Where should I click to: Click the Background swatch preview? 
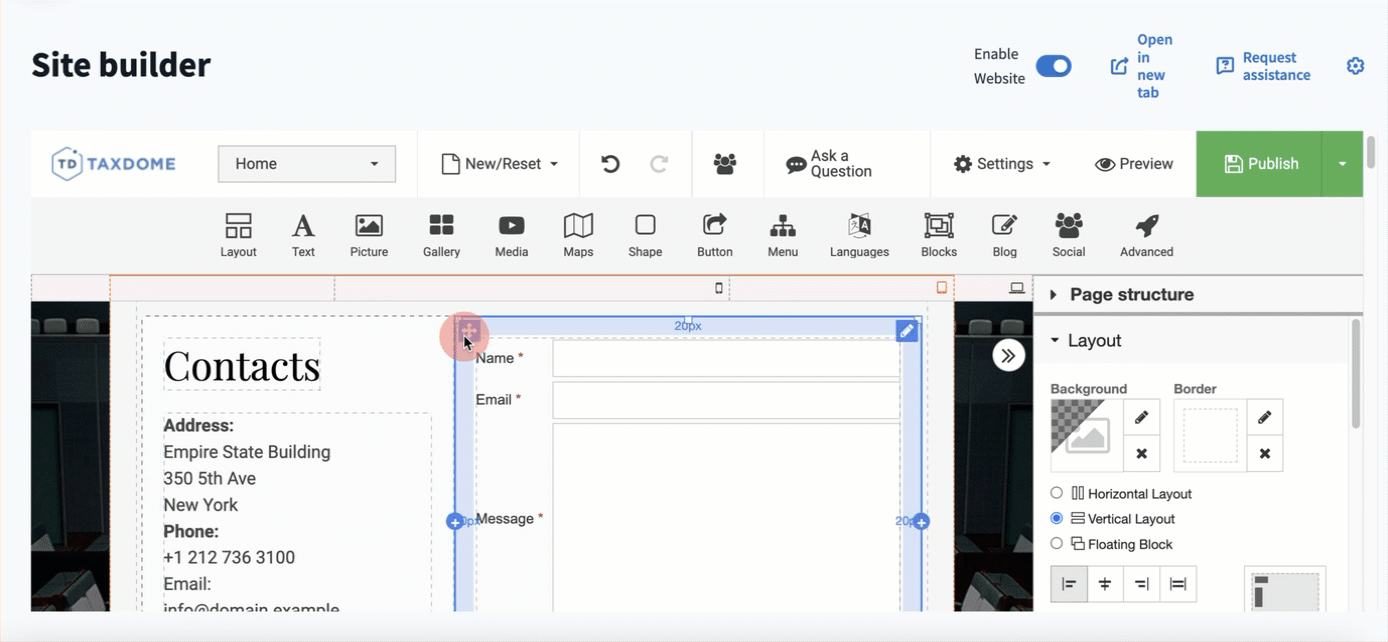point(1085,436)
